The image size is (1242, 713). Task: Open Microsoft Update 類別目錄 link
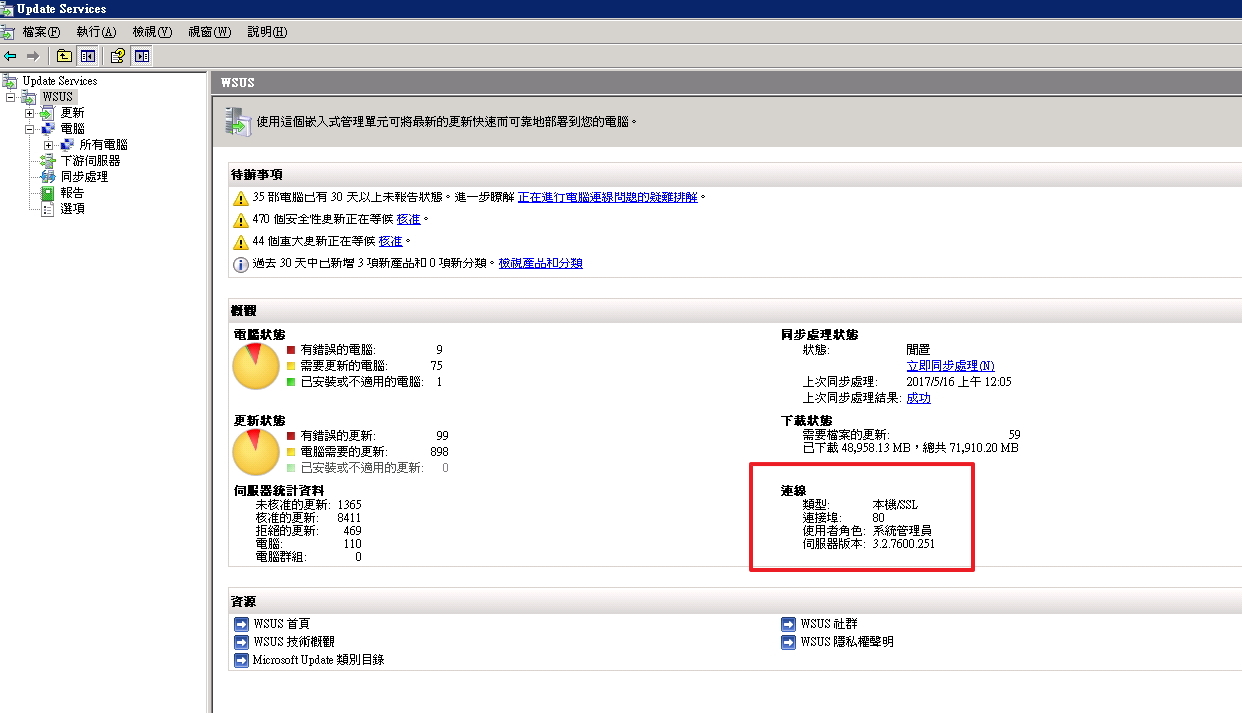(318, 660)
